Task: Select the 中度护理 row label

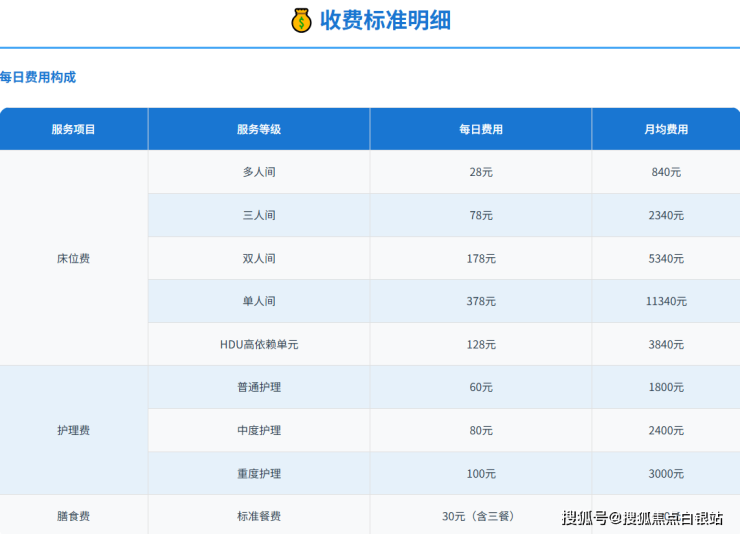Action: pos(259,430)
